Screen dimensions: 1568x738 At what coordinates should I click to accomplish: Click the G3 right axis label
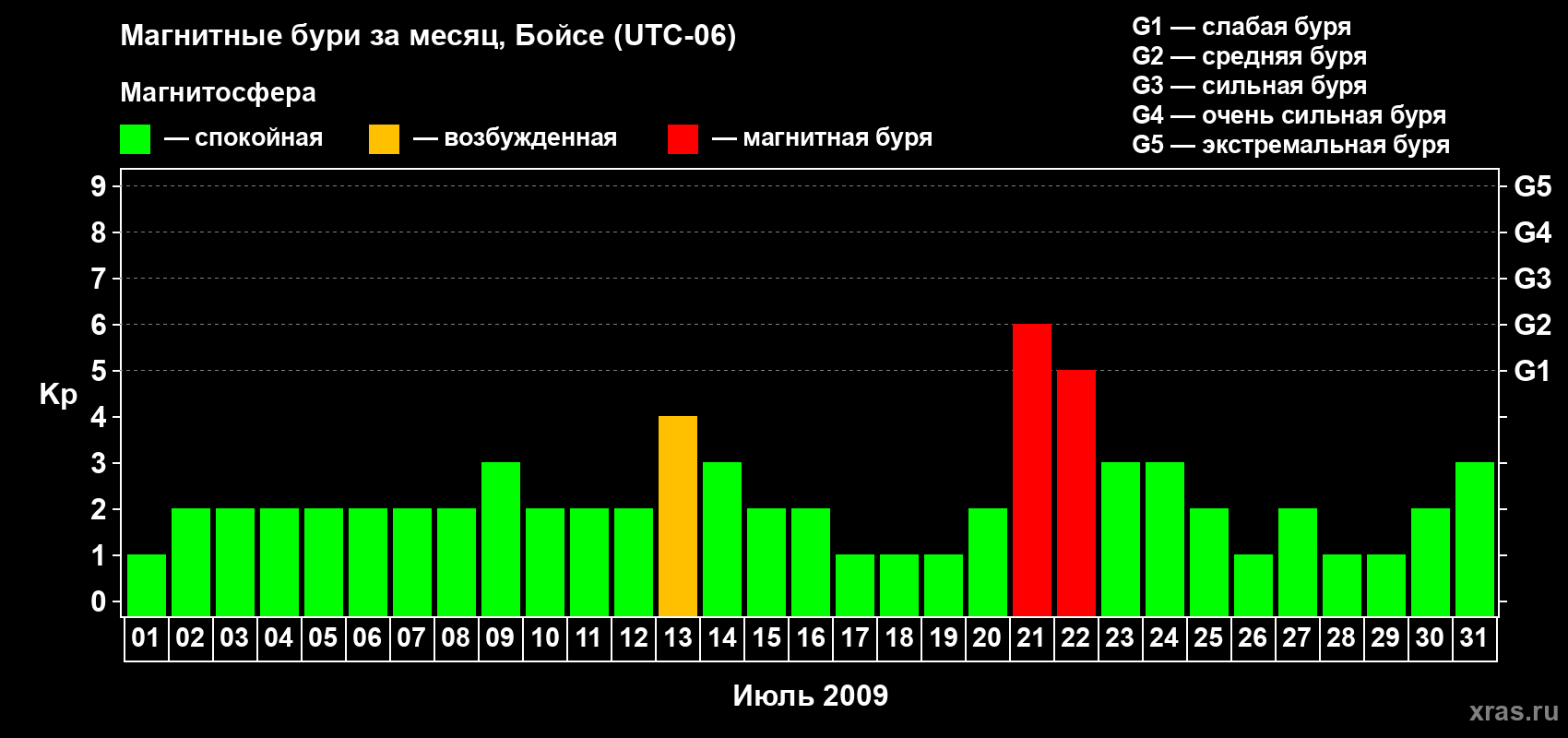point(1532,279)
